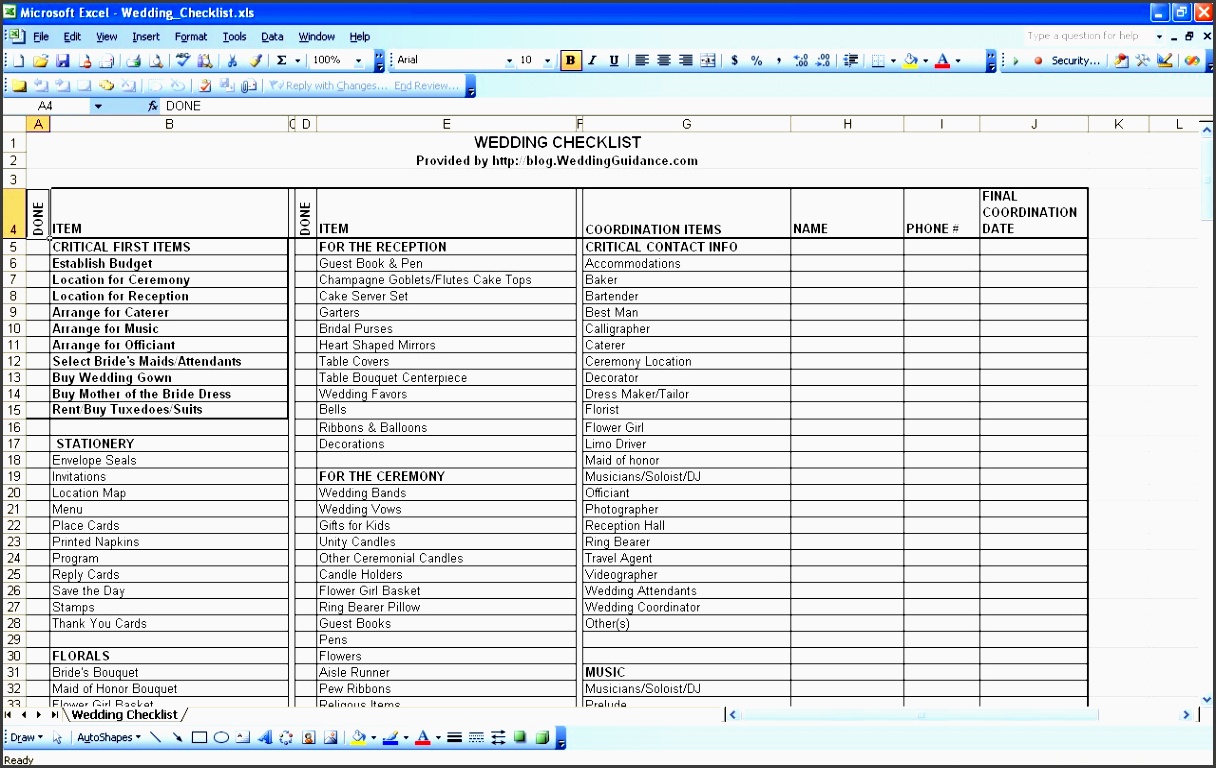Screen dimensions: 1216x768
Task: Toggle Bold formatting off
Action: 570,61
